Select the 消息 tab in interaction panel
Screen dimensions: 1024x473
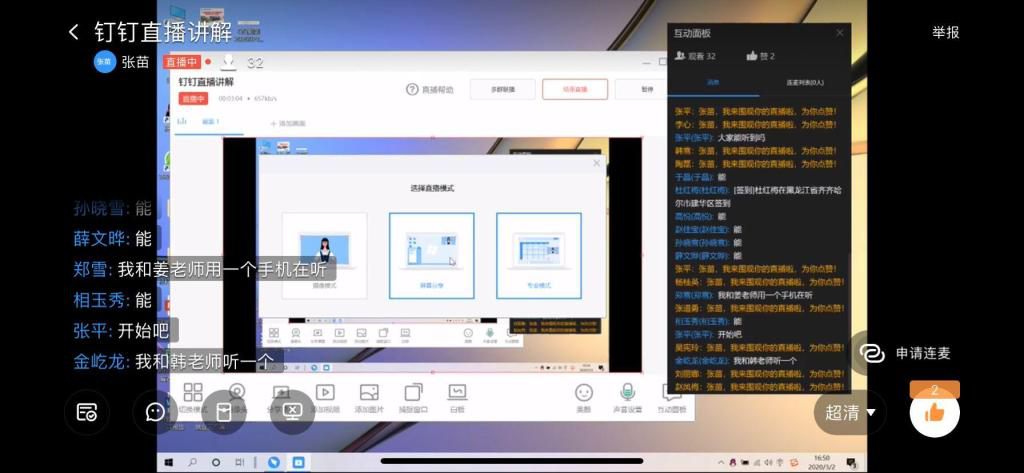coord(713,82)
